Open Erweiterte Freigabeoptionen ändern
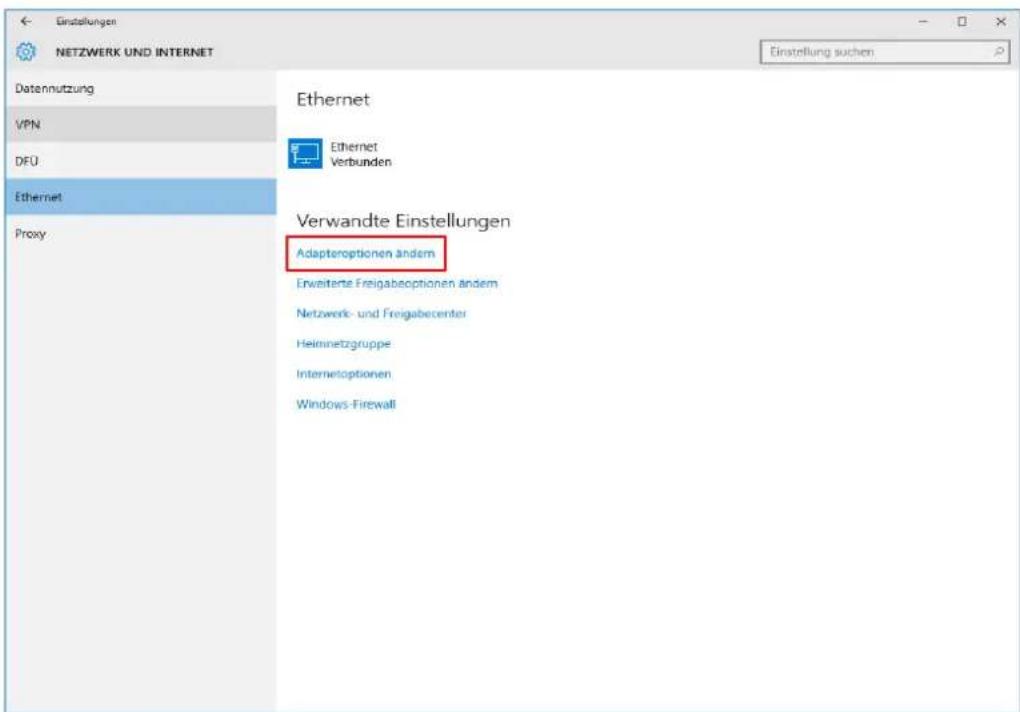 [x=397, y=283]
